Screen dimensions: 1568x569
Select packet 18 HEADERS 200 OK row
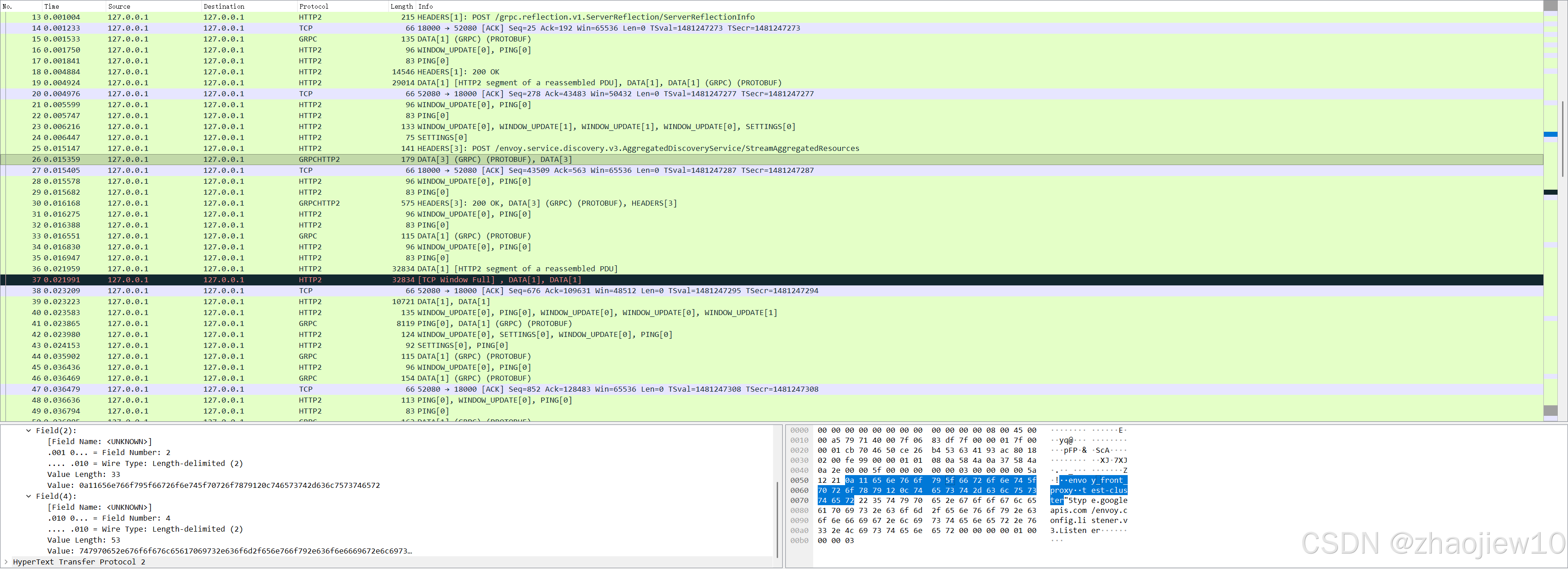pyautogui.click(x=458, y=72)
